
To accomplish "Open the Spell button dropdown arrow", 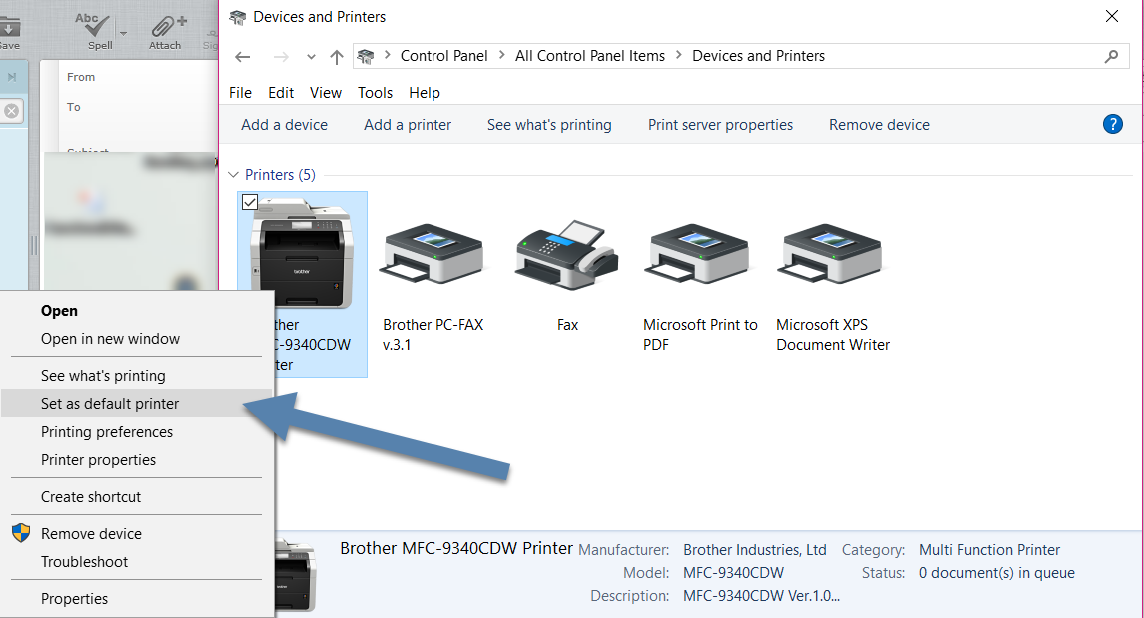I will (x=123, y=34).
